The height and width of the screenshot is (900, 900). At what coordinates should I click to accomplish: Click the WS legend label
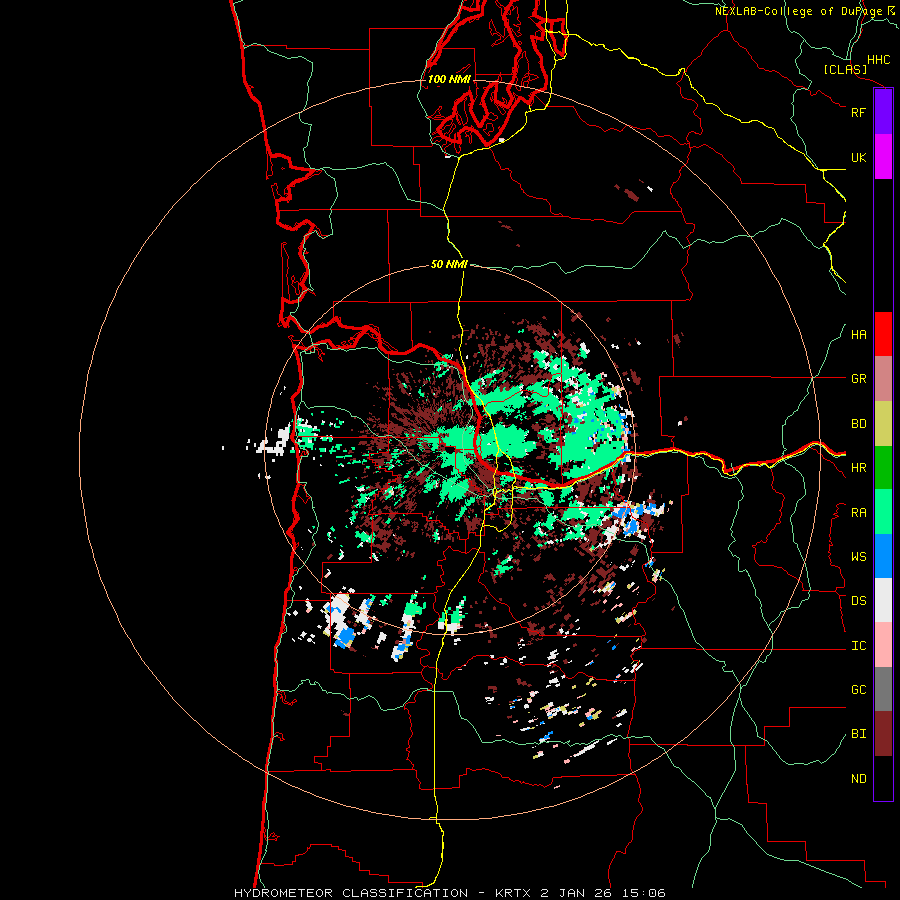click(x=858, y=557)
